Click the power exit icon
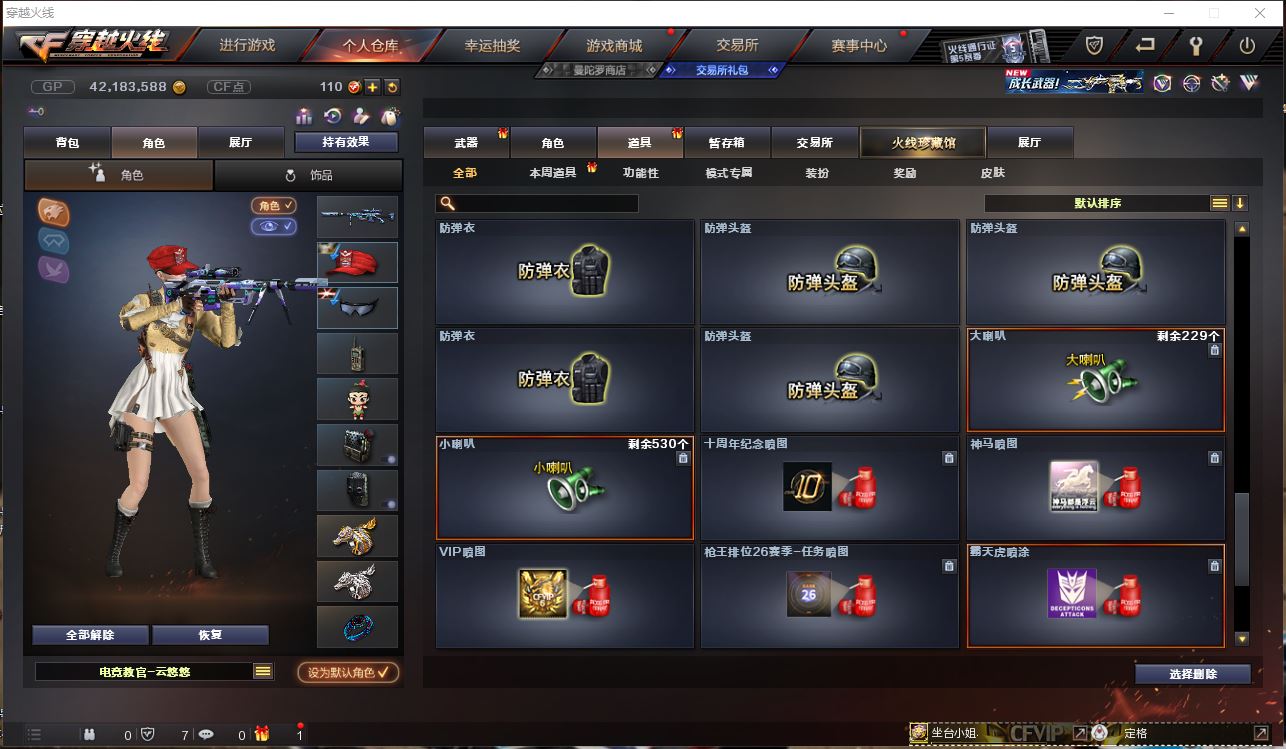Viewport: 1286px width, 749px height. tap(1247, 45)
